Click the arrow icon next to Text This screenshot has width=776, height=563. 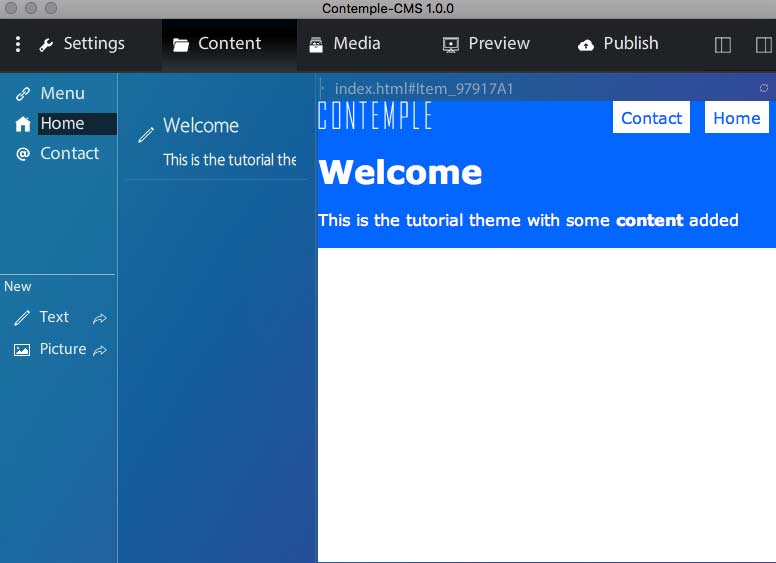coord(100,318)
